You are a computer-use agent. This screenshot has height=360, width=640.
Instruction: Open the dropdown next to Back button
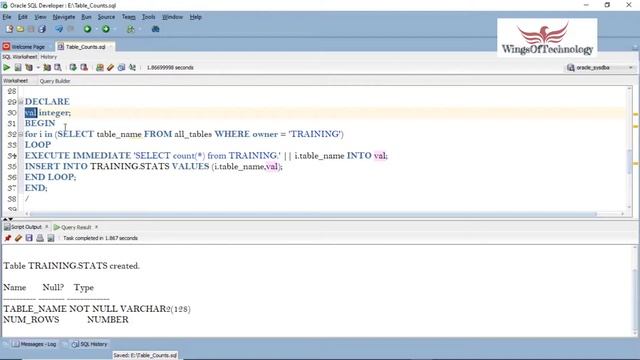click(x=96, y=29)
